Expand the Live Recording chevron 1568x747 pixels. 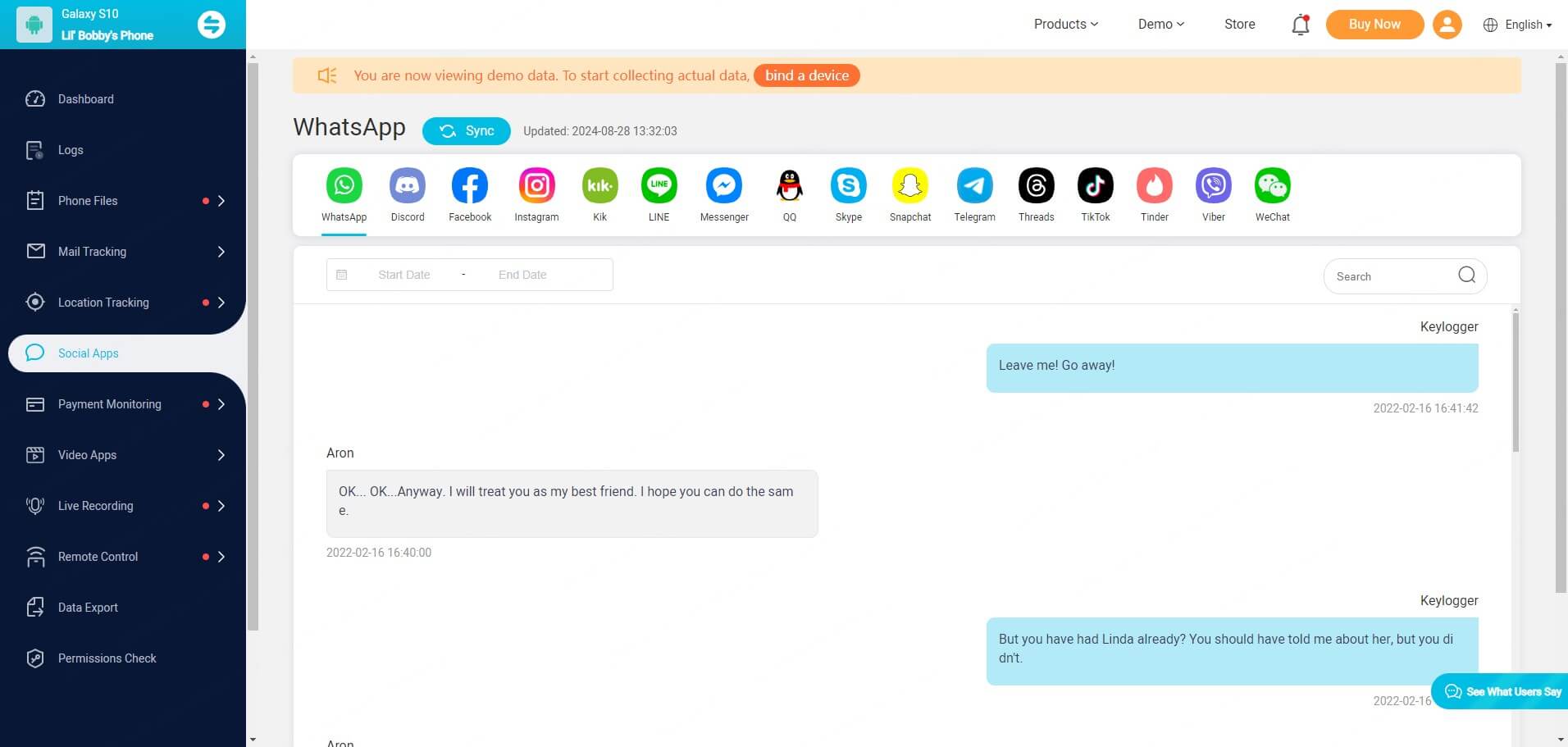(221, 506)
